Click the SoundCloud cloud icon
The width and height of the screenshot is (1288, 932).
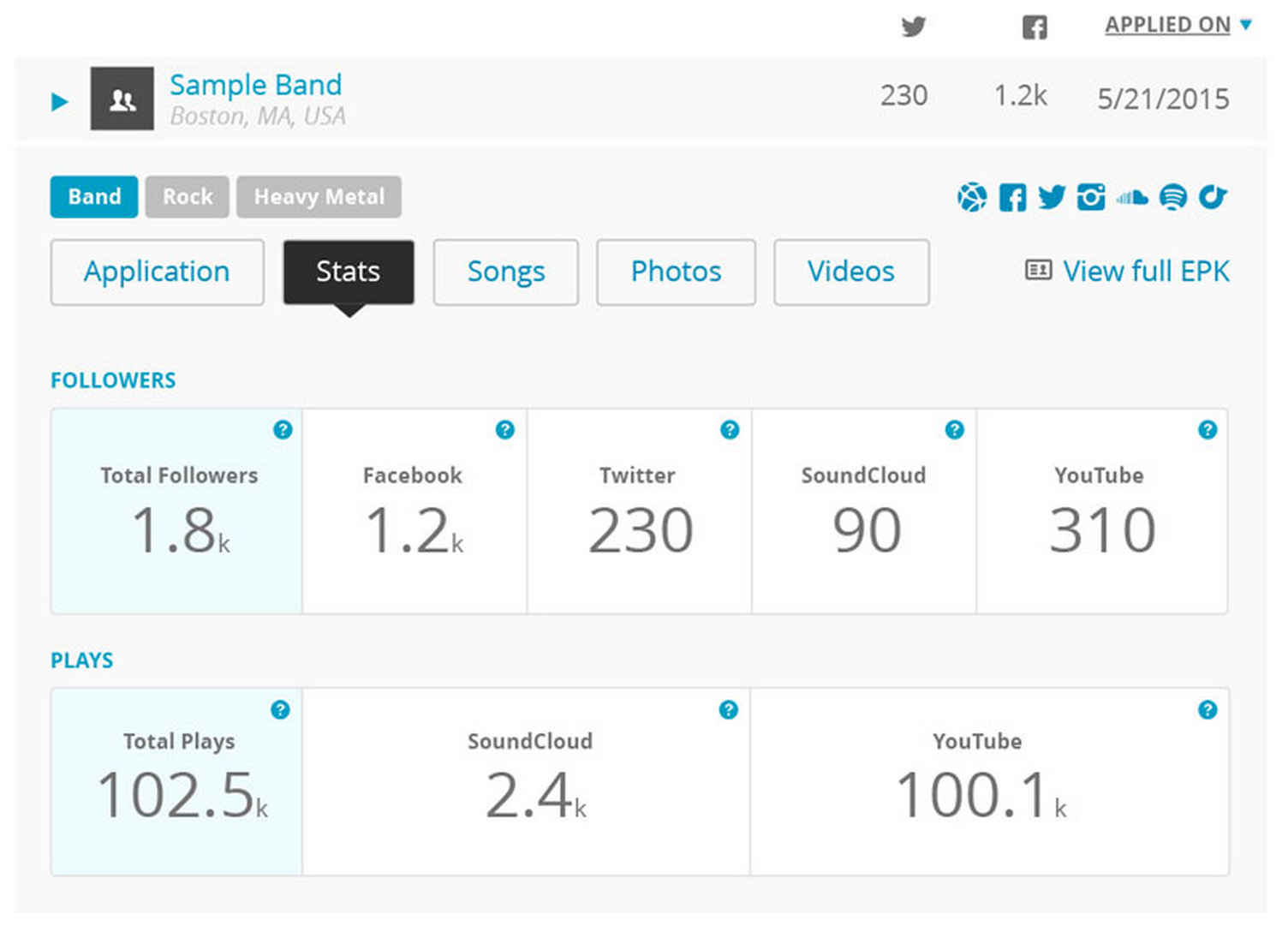click(1132, 198)
